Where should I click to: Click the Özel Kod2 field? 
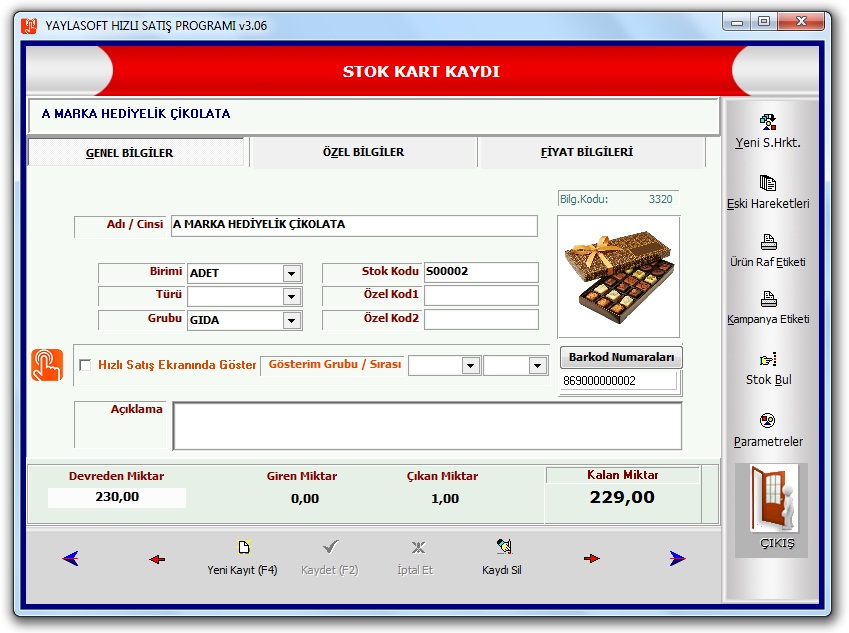click(481, 319)
